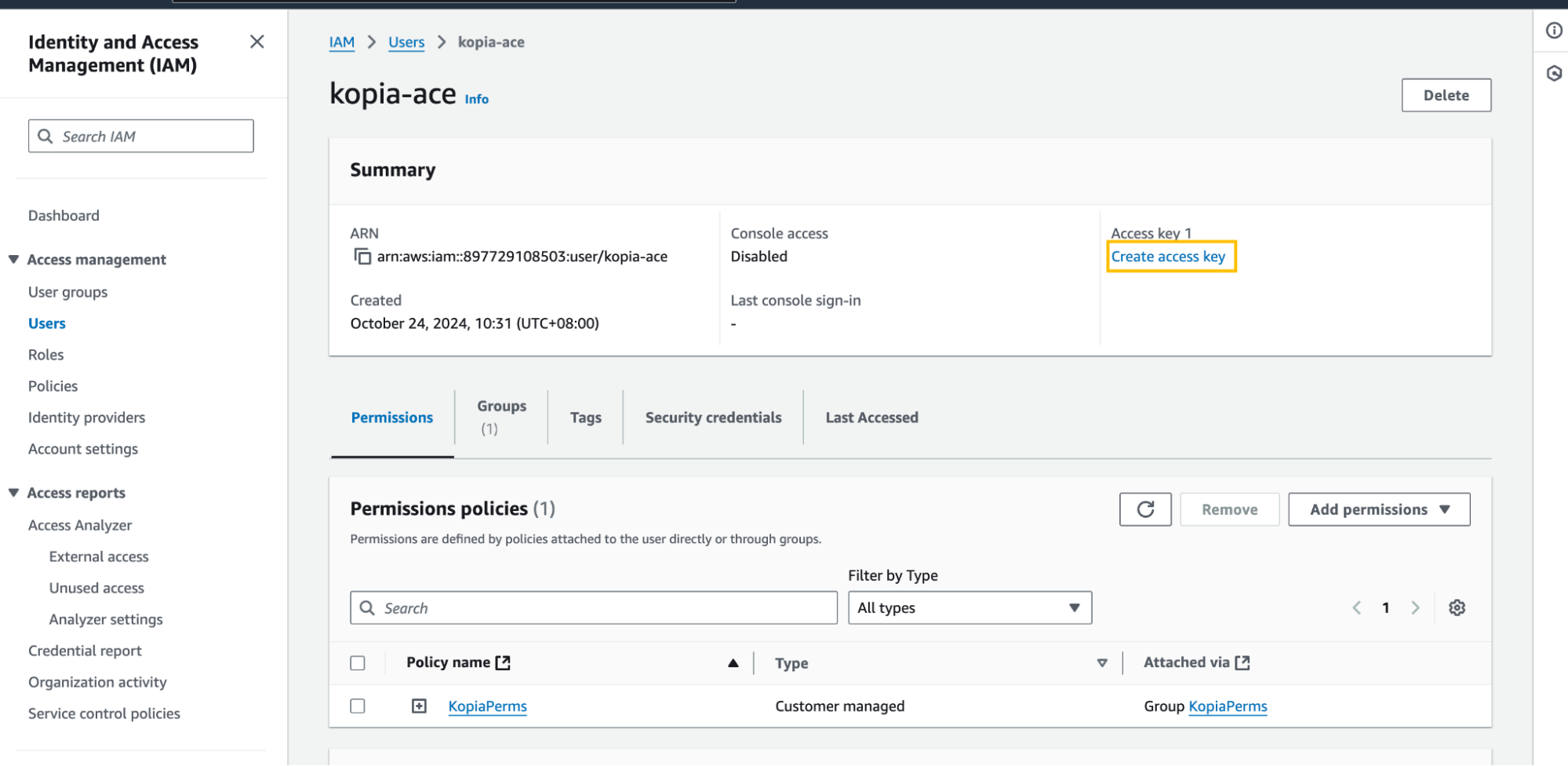The width and height of the screenshot is (1568, 766).
Task: Close the IAM navigation sidebar
Action: point(256,42)
